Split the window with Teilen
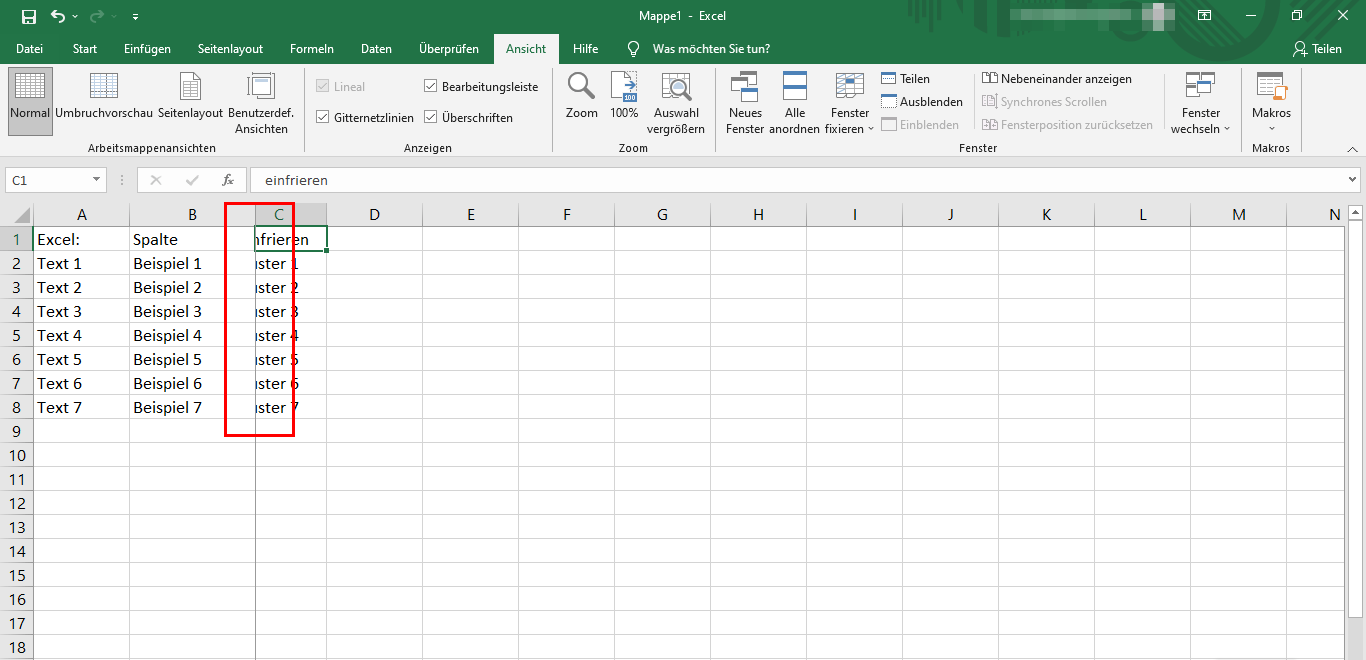Screen dimensions: 1366x660 (x=906, y=79)
